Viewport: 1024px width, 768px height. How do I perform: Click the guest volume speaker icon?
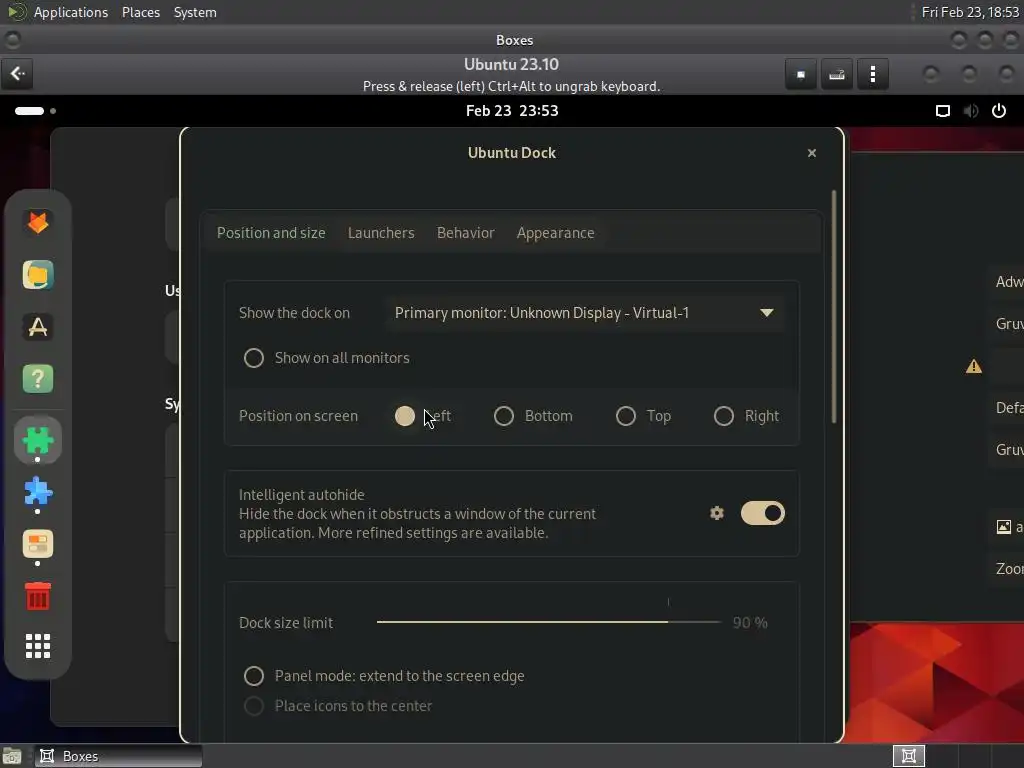coord(970,110)
